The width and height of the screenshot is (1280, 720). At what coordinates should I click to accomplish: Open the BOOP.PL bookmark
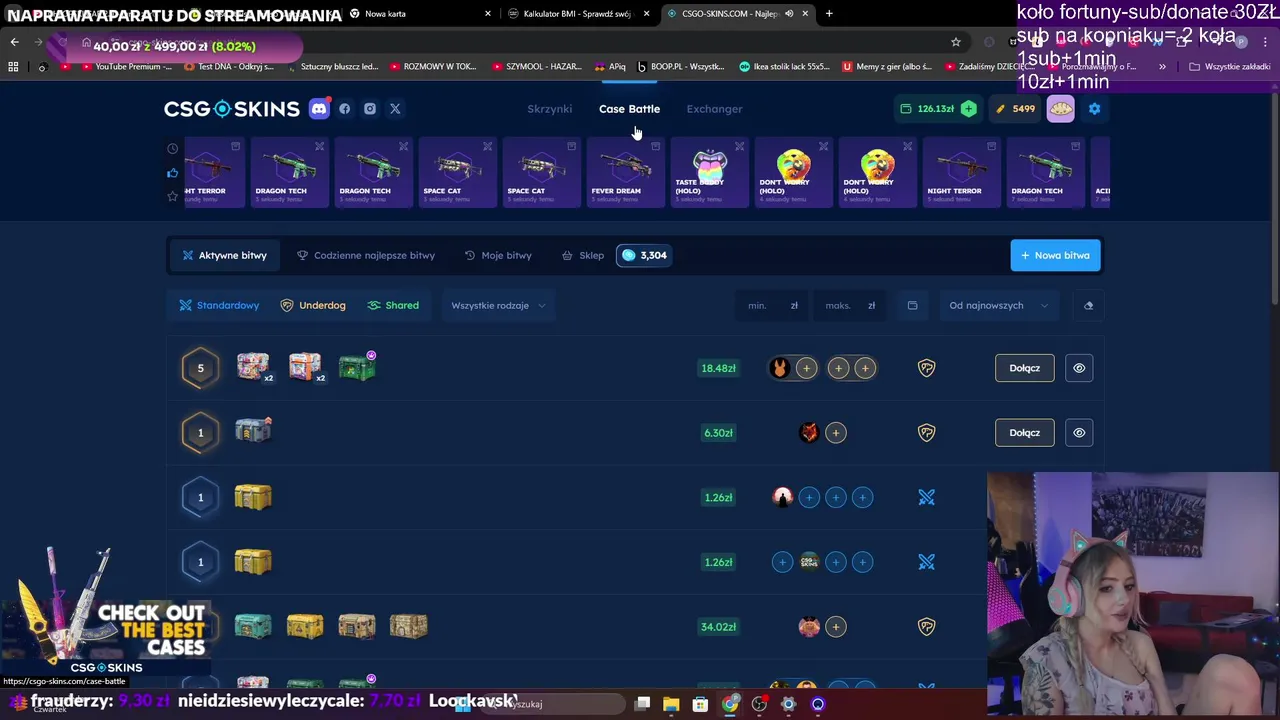680,67
